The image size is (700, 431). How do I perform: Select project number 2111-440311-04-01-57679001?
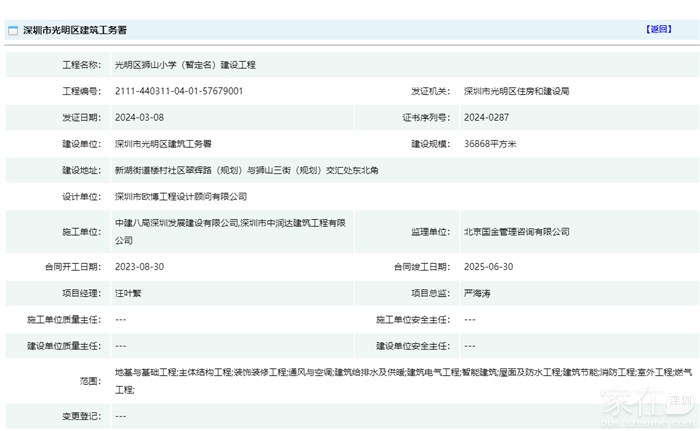(178, 91)
